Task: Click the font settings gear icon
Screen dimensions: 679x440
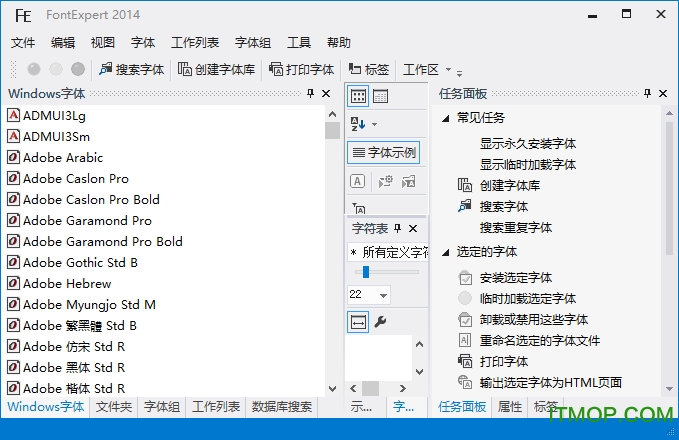Action: click(385, 181)
